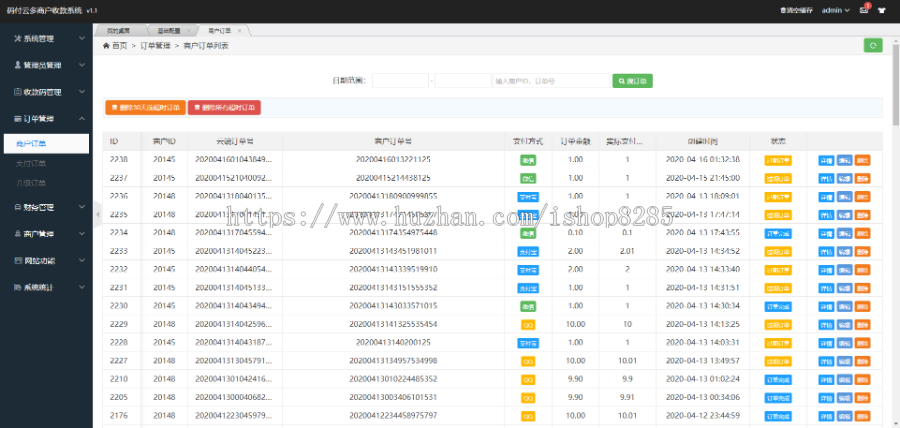Expand the 系统管理 sidebar group
This screenshot has height=428, width=900.
coord(46,38)
